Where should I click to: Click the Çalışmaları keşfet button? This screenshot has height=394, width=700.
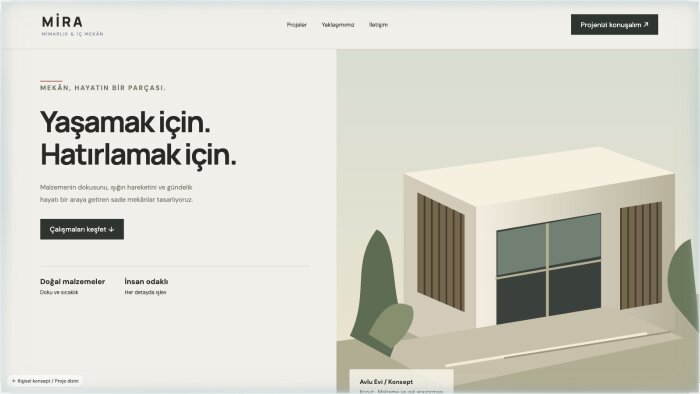(x=82, y=229)
